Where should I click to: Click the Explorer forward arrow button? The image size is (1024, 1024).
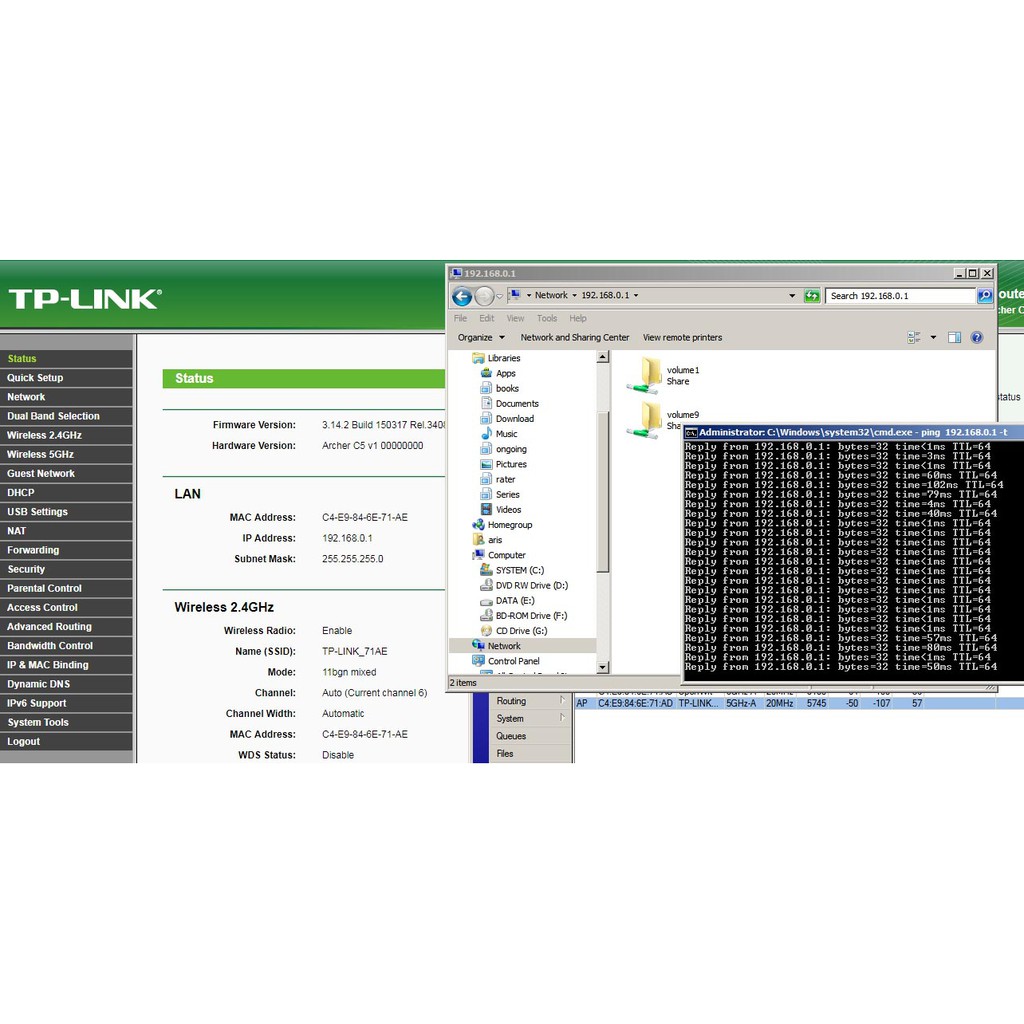[484, 296]
